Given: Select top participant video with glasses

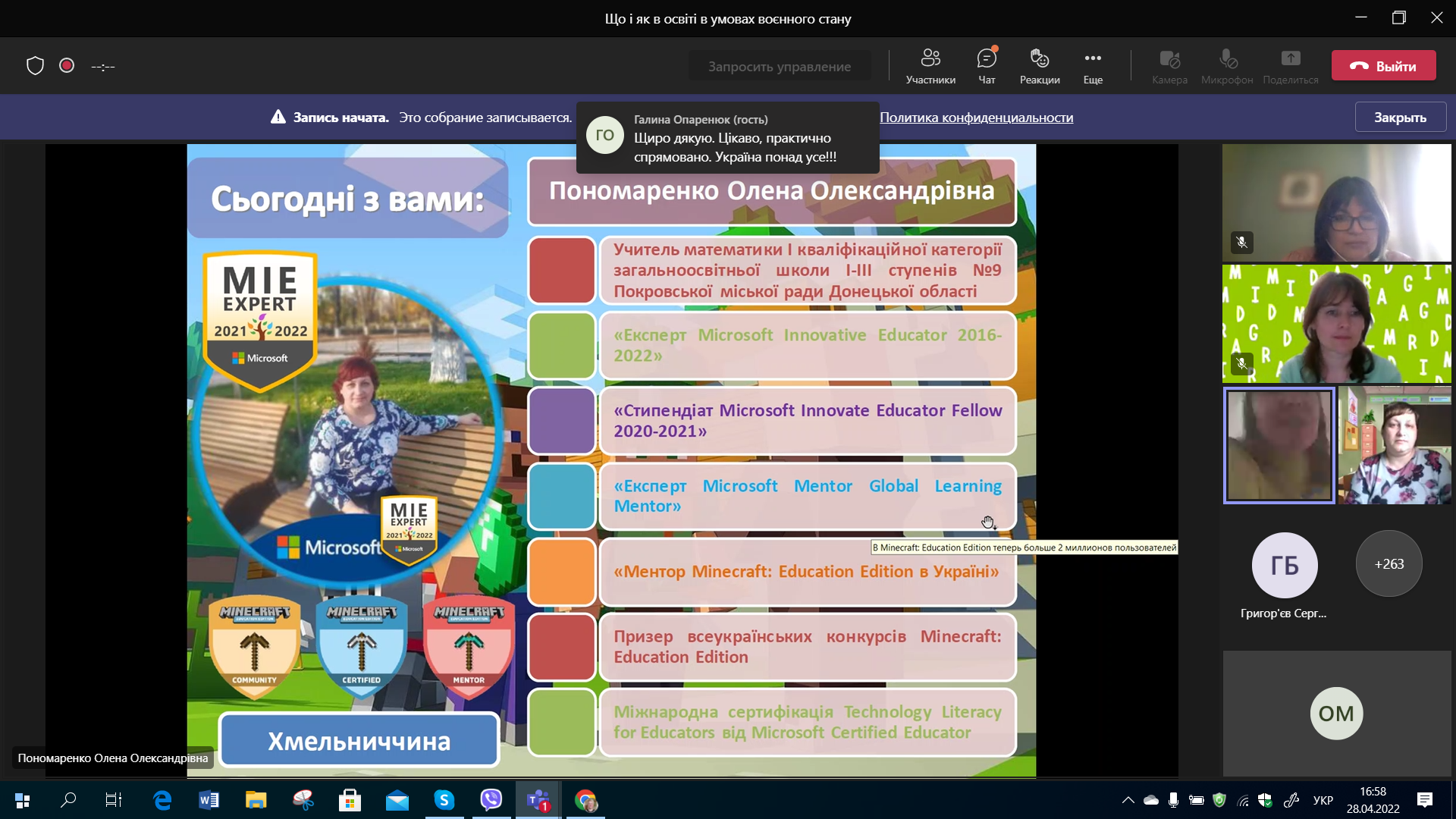Looking at the screenshot, I should [1336, 203].
